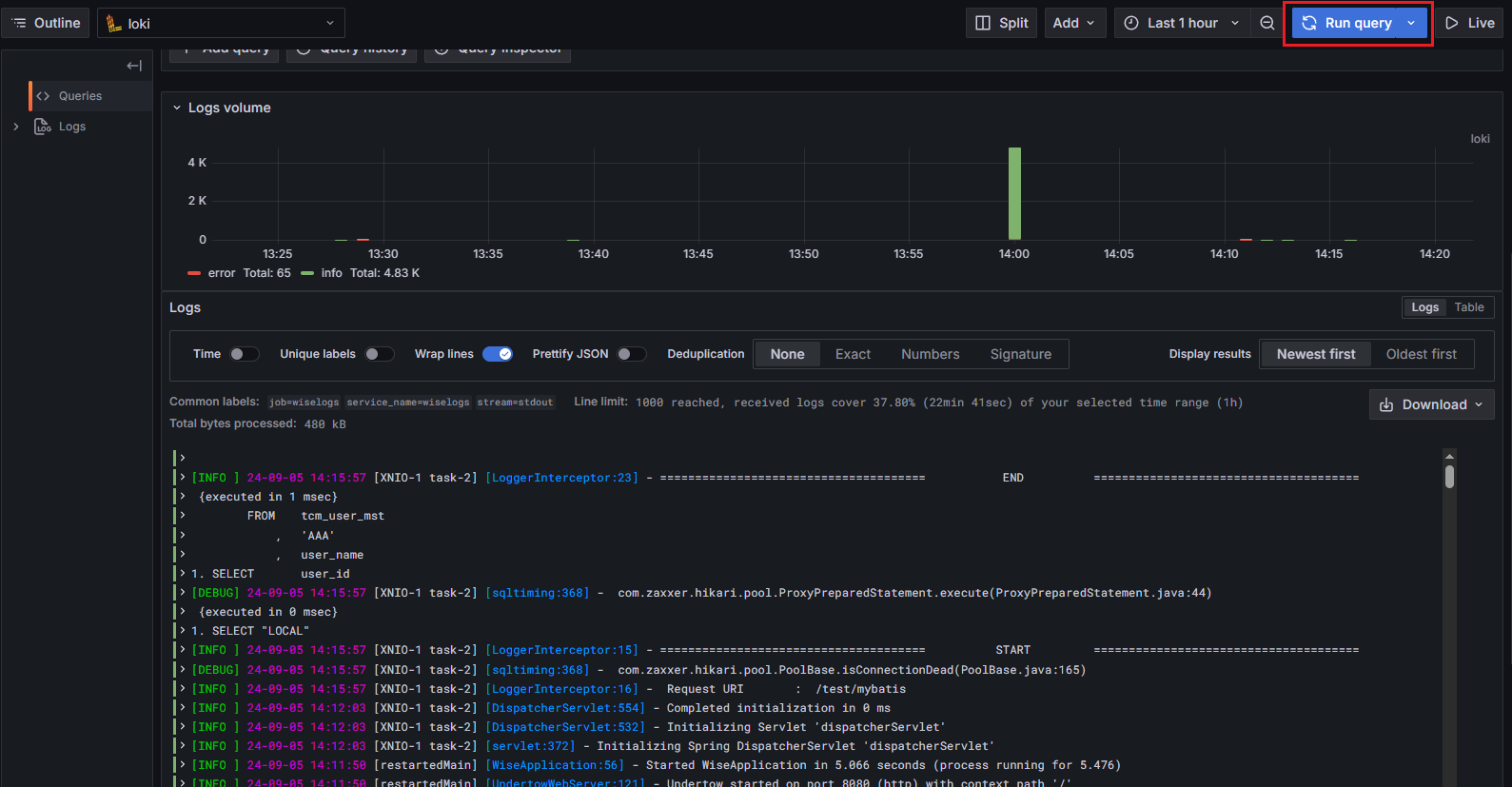This screenshot has width=1512, height=787.
Task: Enable the Unique labels switch
Action: click(379, 354)
